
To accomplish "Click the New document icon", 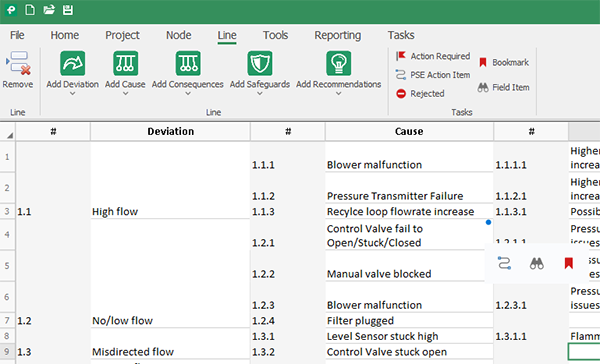I will 30,10.
